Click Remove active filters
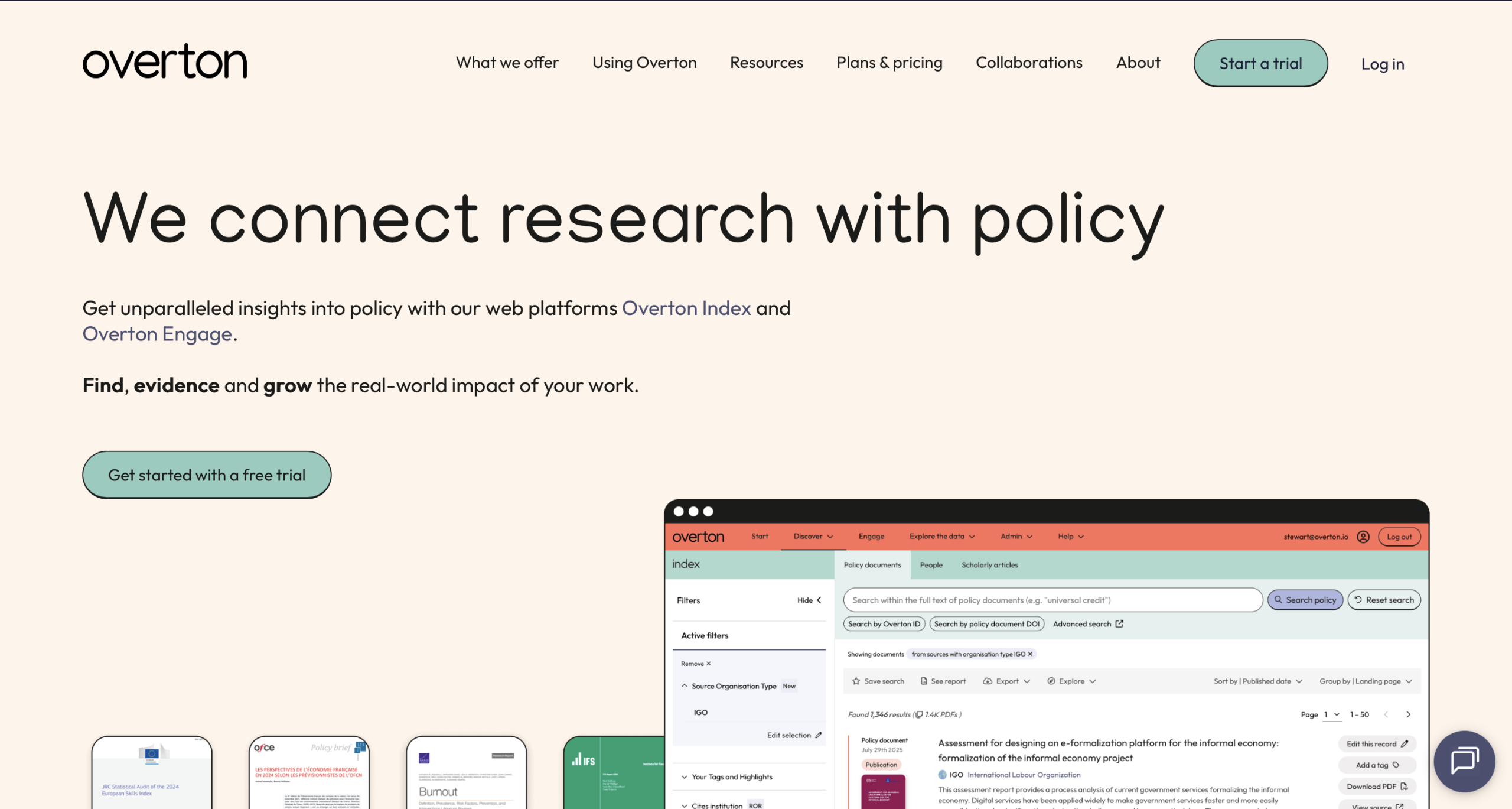 pos(696,664)
